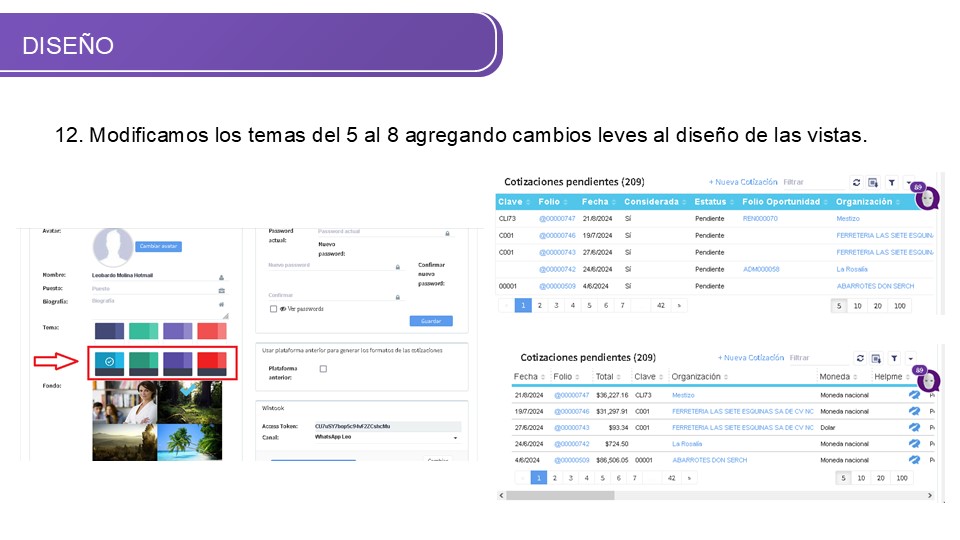Open the more-options caret in lower table toolbar

(x=911, y=358)
